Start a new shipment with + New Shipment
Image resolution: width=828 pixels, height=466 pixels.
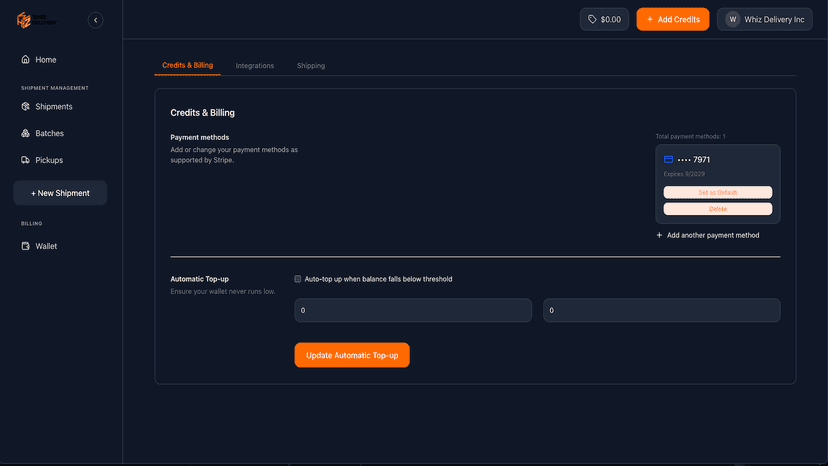click(x=60, y=193)
